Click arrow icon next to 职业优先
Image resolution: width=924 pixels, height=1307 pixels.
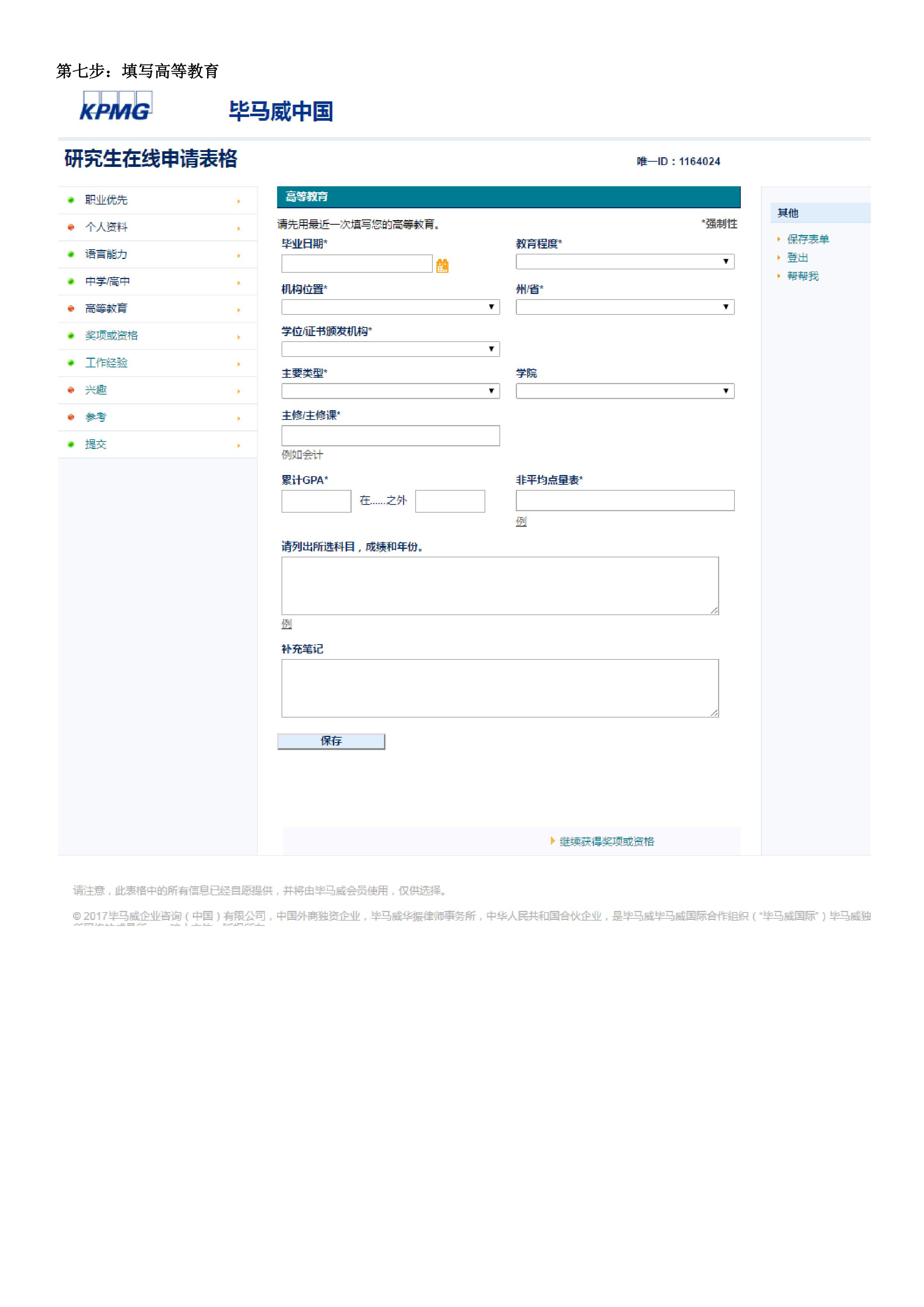pyautogui.click(x=239, y=201)
